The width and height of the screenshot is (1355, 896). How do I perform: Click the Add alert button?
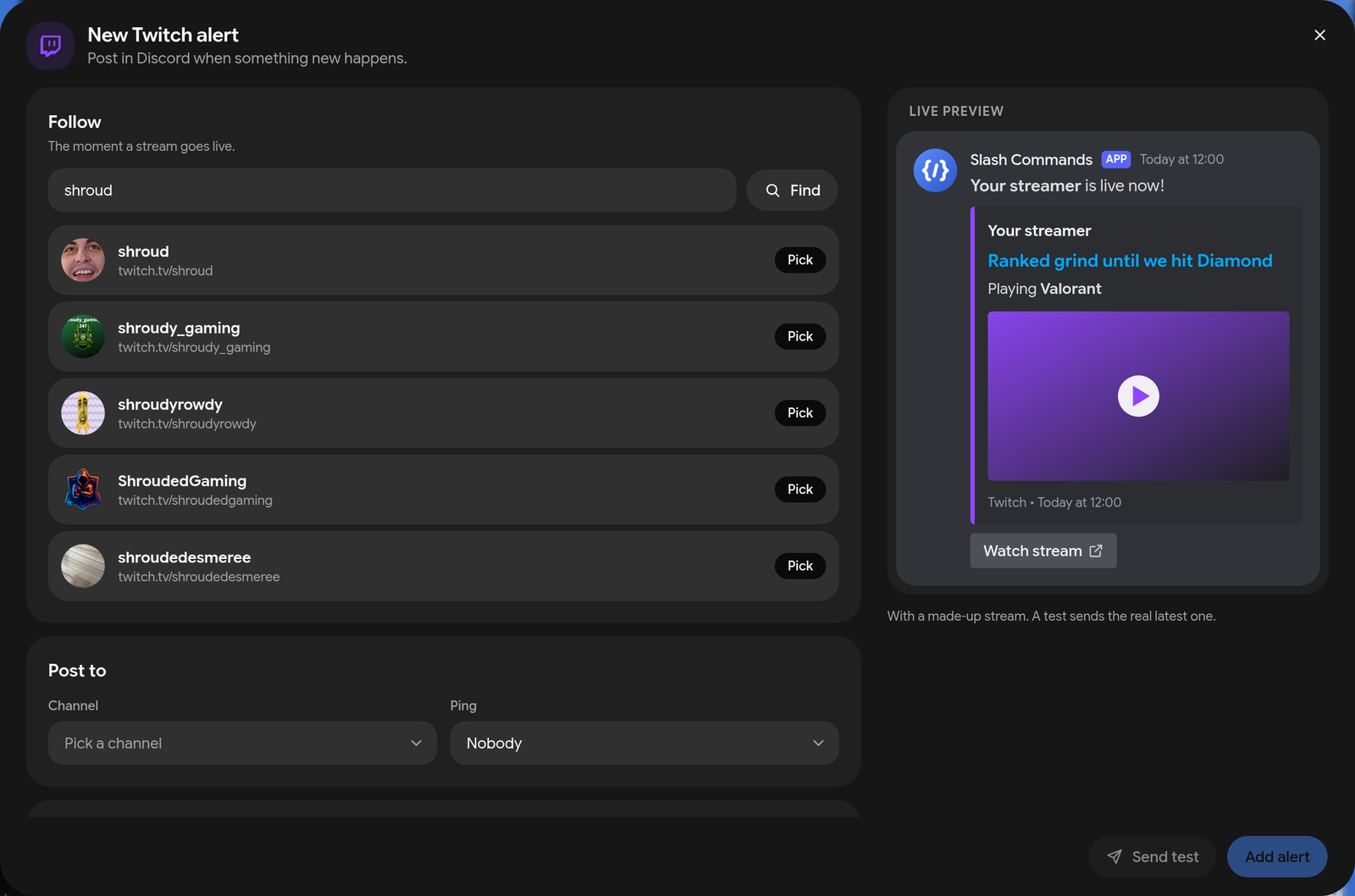pyautogui.click(x=1277, y=856)
